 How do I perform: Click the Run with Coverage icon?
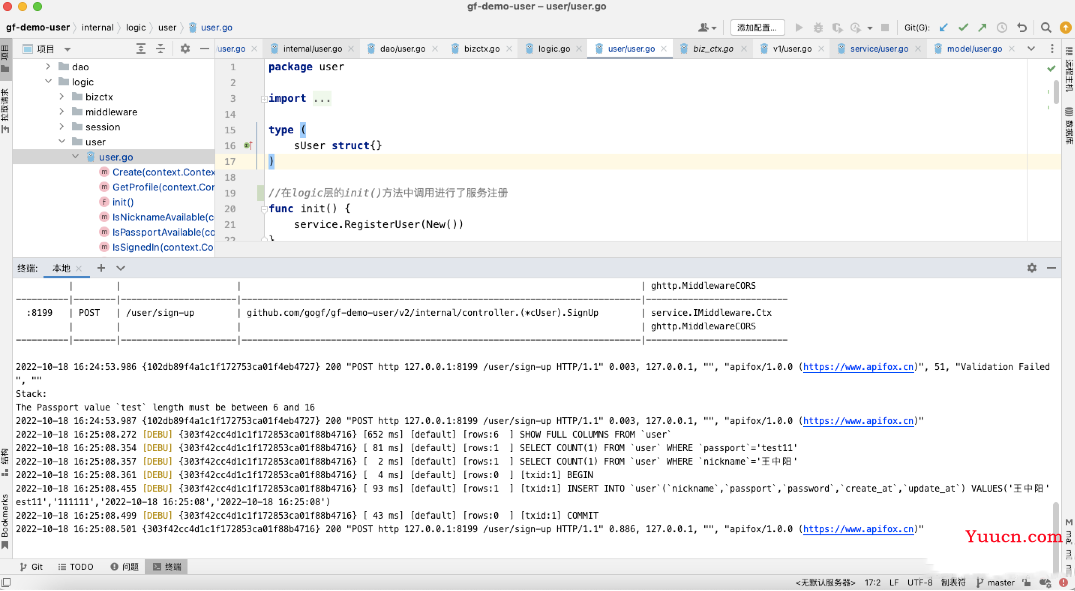(837, 27)
